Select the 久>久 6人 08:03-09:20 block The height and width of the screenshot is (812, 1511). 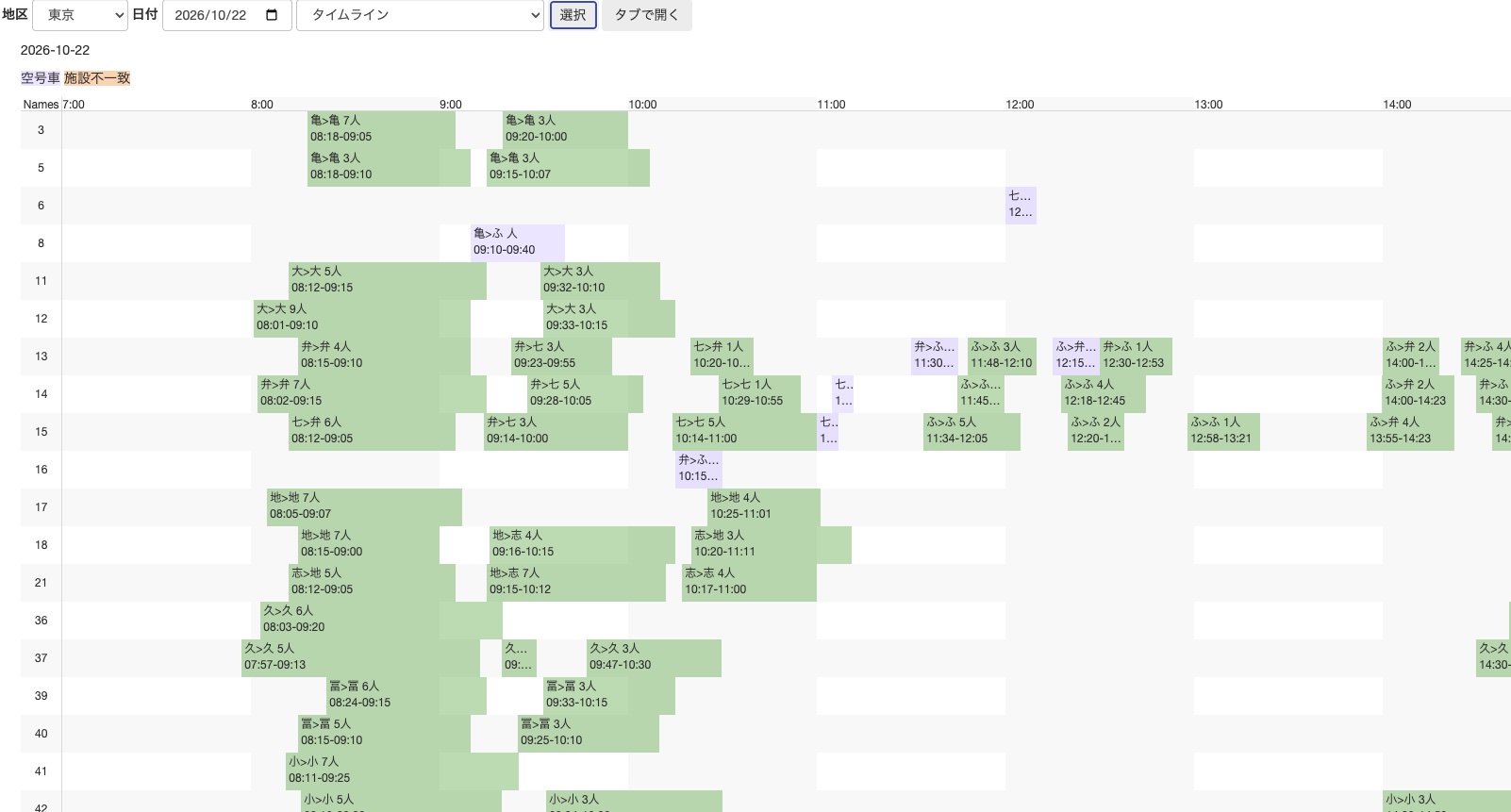point(381,620)
